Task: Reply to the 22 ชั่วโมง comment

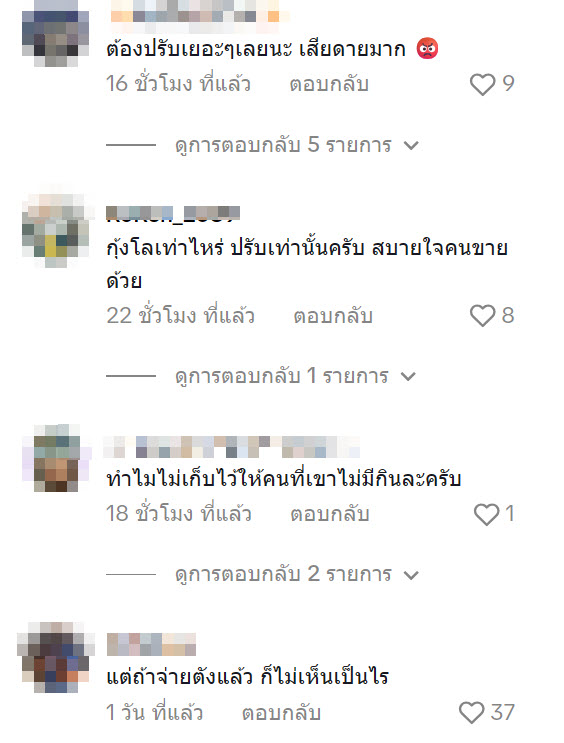Action: pyautogui.click(x=333, y=316)
